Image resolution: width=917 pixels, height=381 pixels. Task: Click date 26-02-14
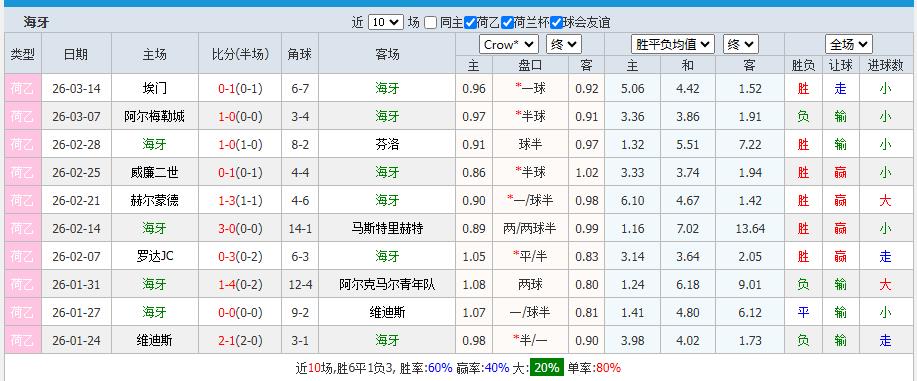click(x=76, y=229)
